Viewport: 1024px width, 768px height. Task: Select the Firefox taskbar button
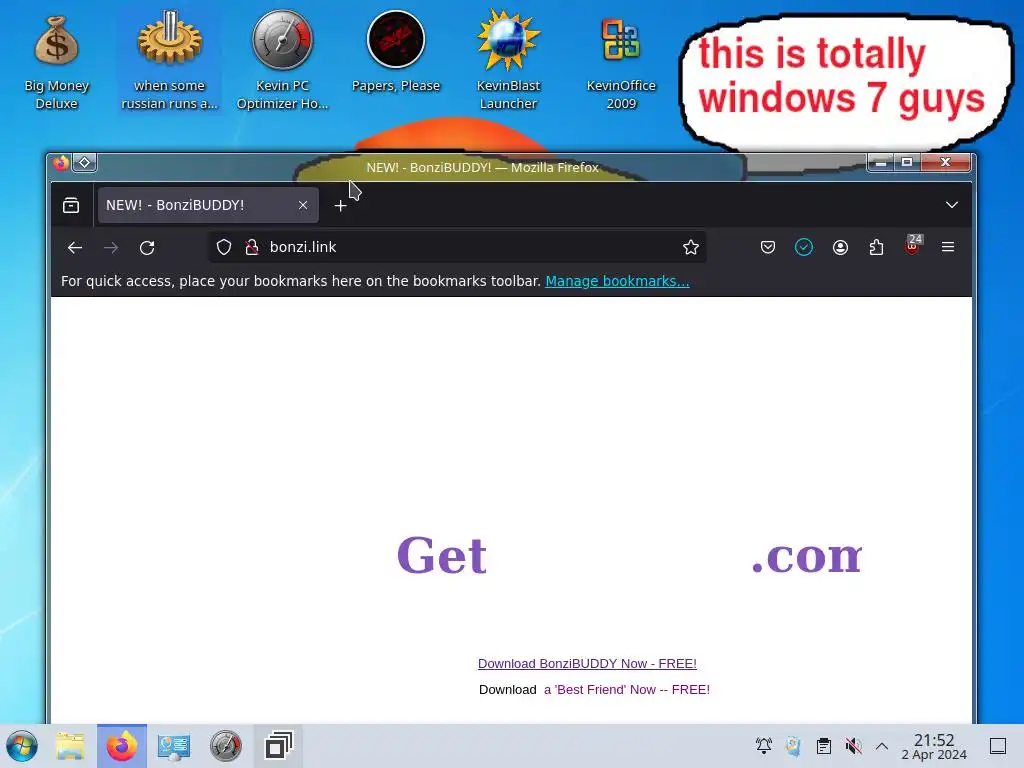pyautogui.click(x=122, y=746)
